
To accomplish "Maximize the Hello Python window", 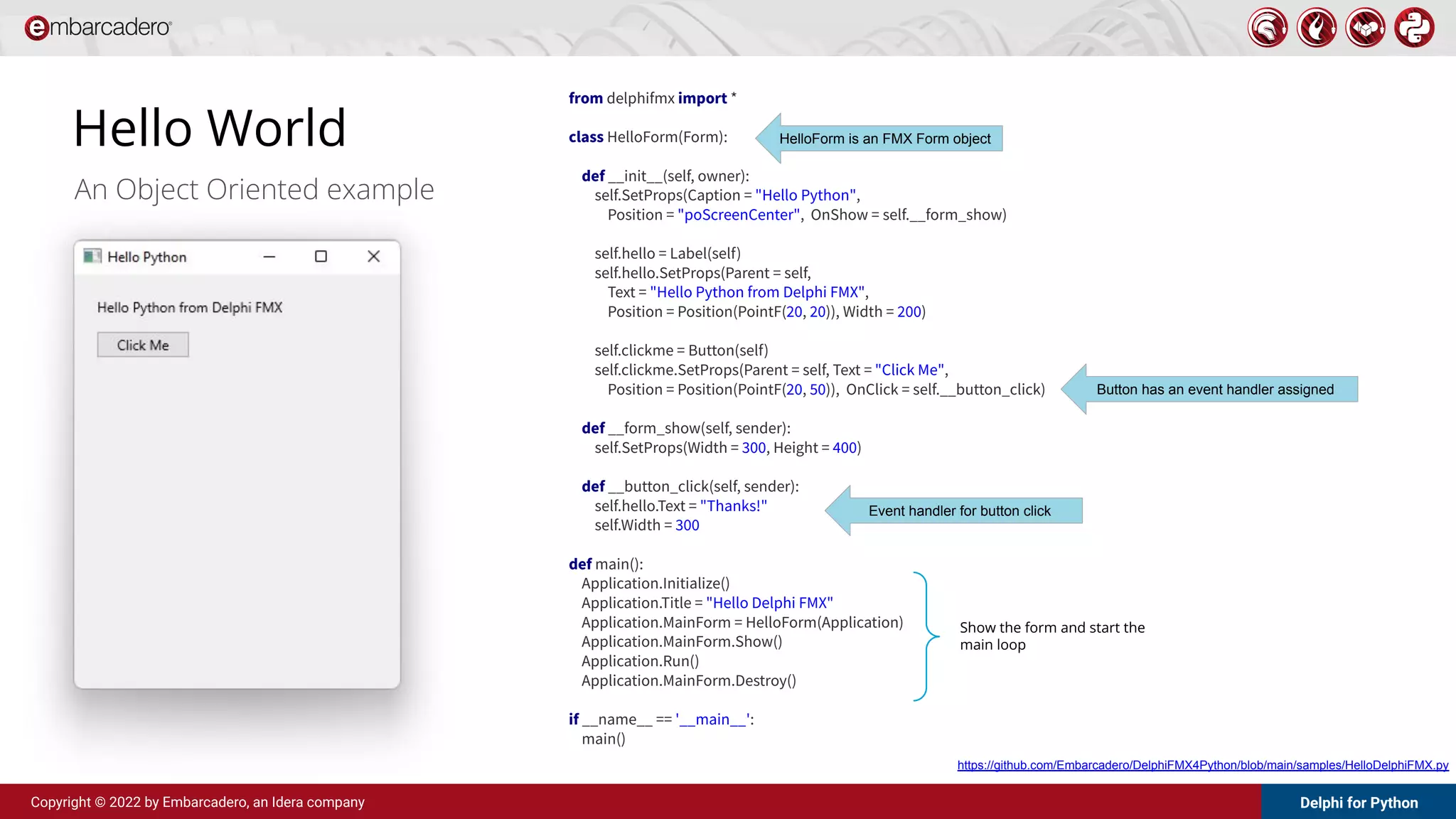I will tap(321, 257).
